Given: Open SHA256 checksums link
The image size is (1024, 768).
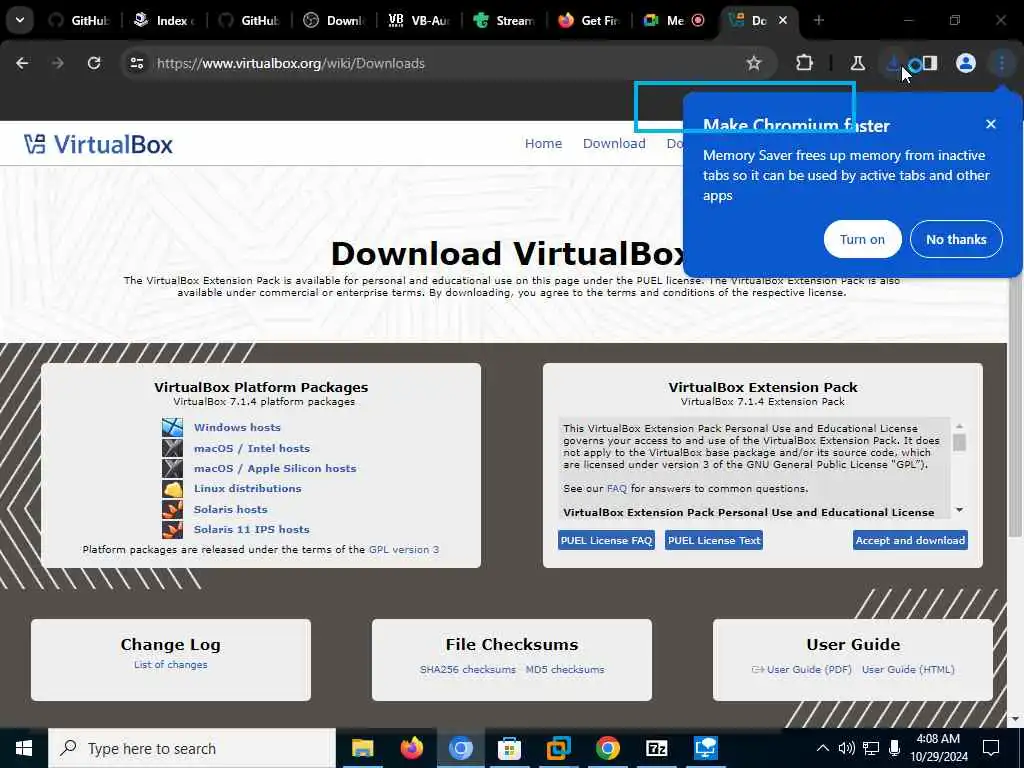Looking at the screenshot, I should point(468,669).
